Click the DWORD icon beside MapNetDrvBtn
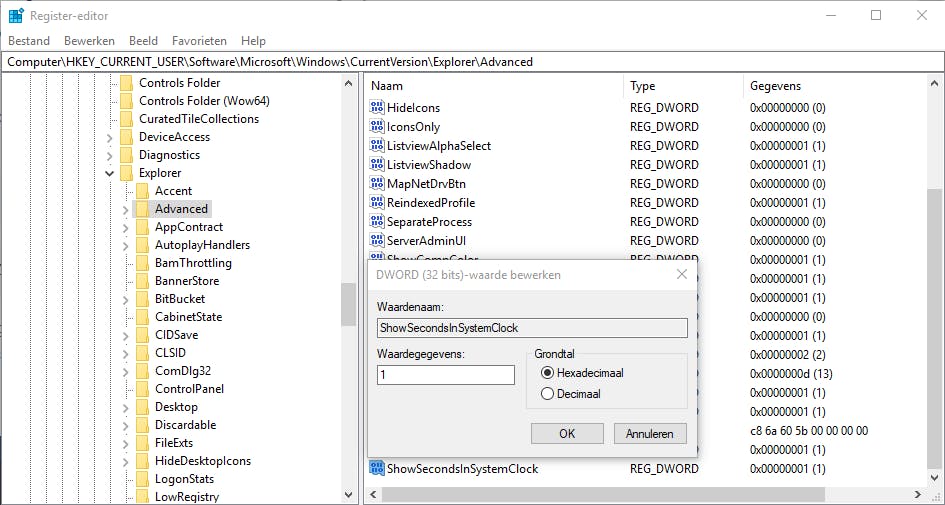945x505 pixels. [x=377, y=184]
